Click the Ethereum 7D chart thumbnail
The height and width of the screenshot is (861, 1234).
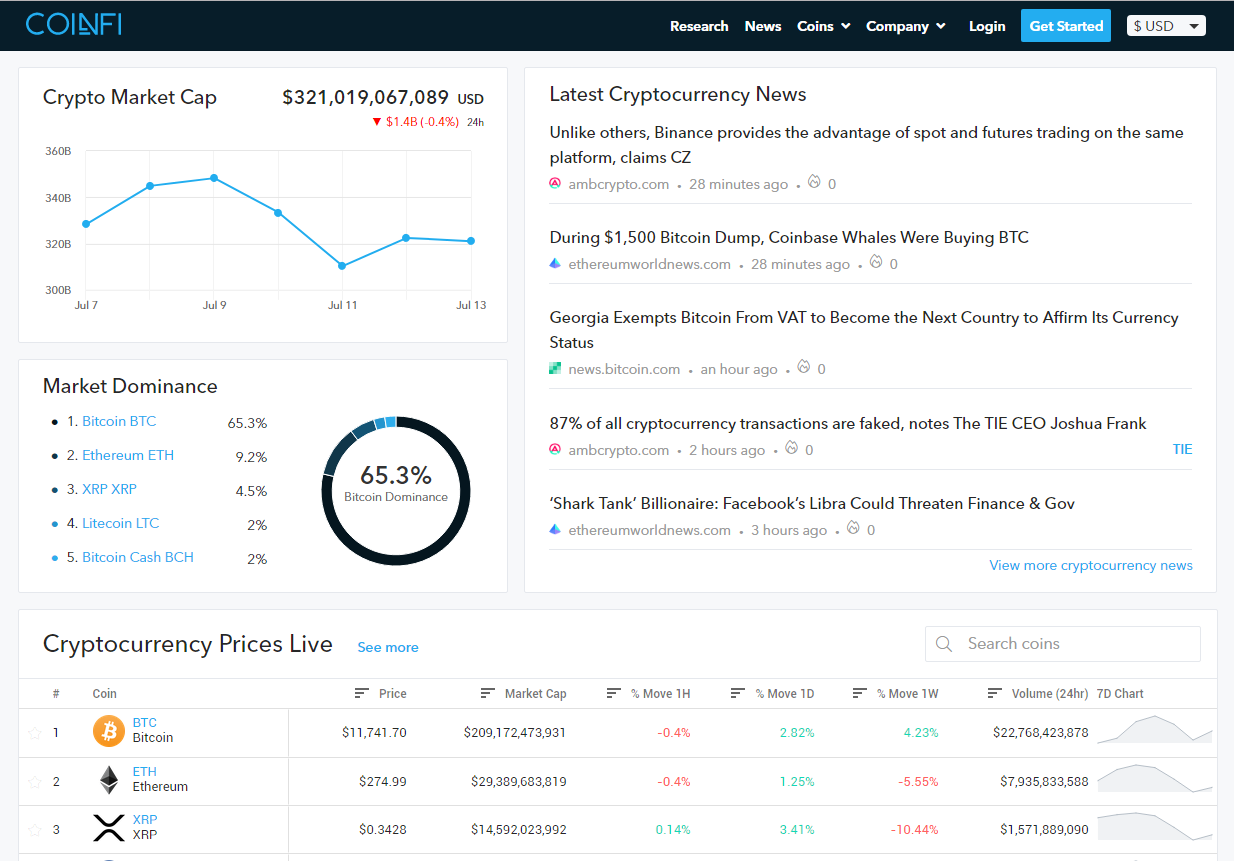(x=1154, y=779)
